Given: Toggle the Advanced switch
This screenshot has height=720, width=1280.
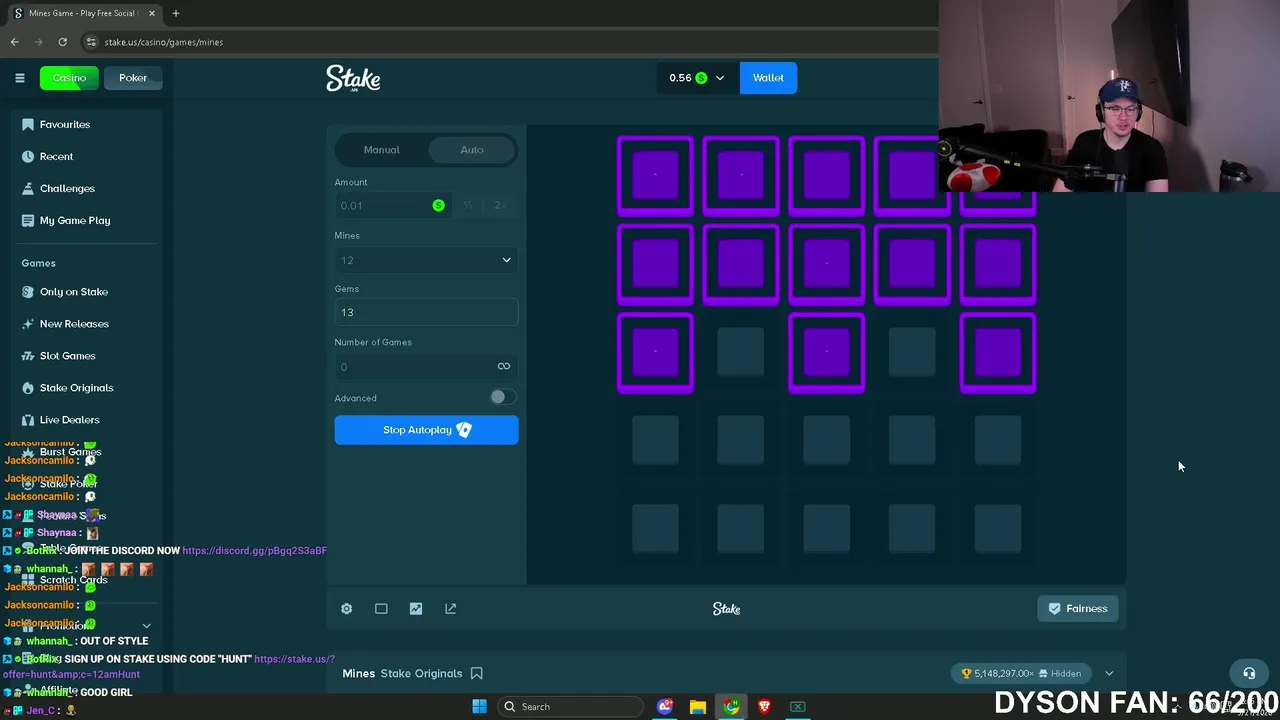Looking at the screenshot, I should pyautogui.click(x=501, y=397).
